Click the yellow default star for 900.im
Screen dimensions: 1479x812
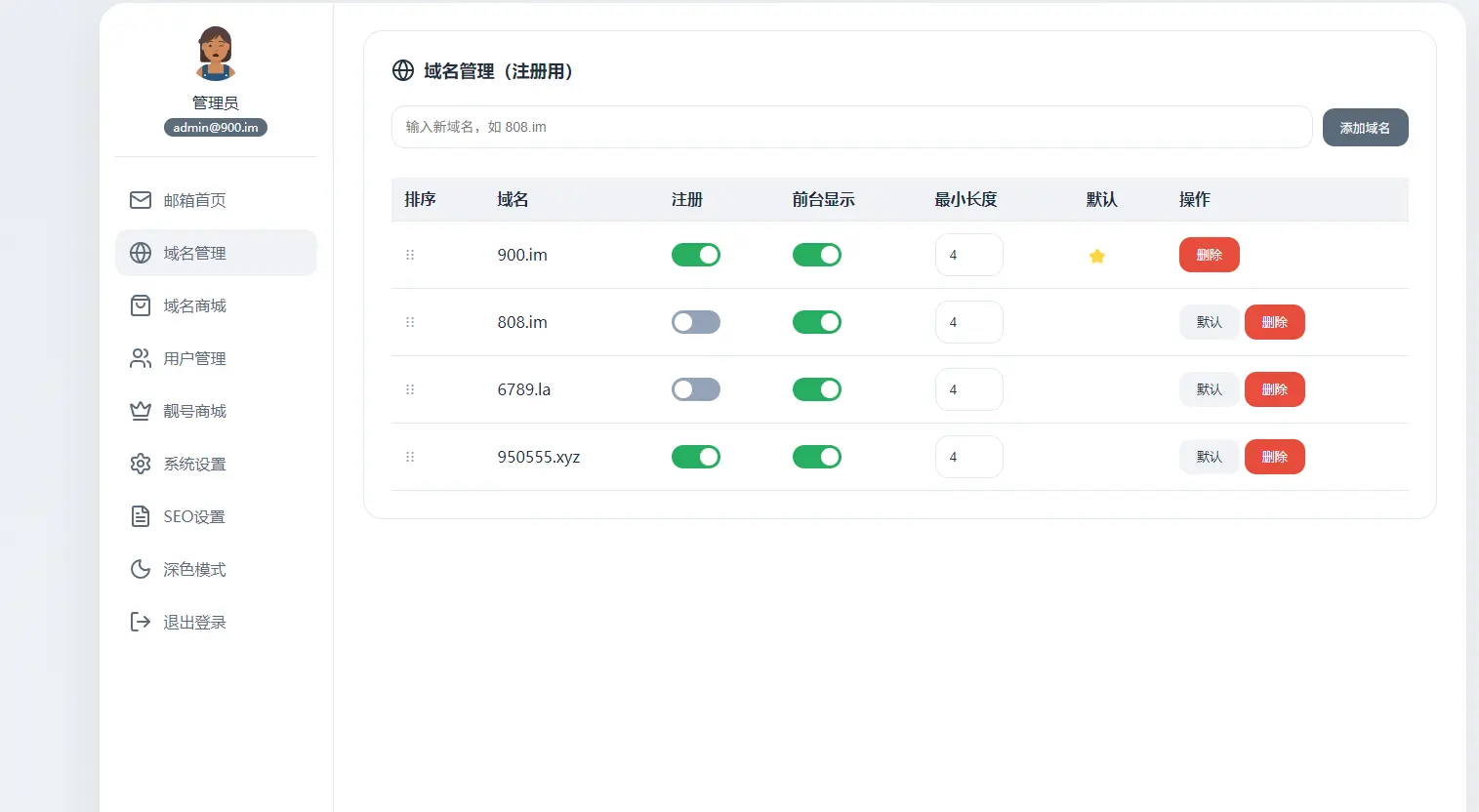coord(1097,256)
